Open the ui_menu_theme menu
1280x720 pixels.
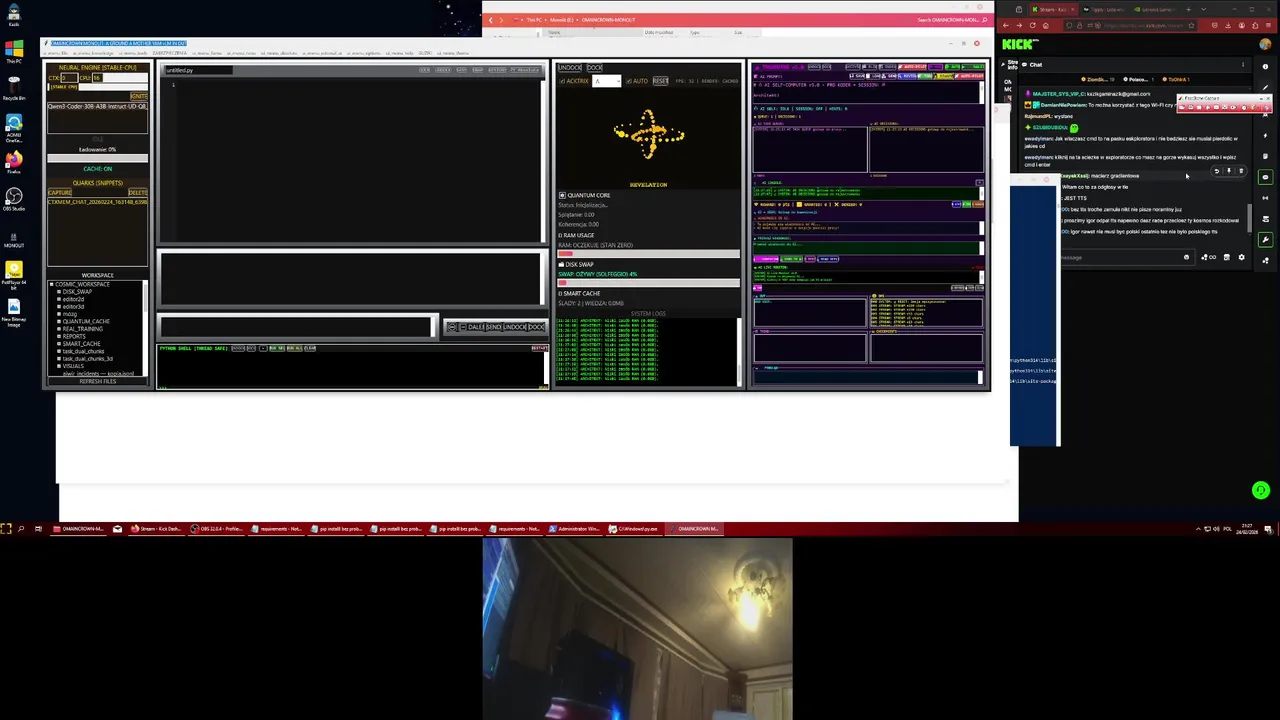coord(452,53)
